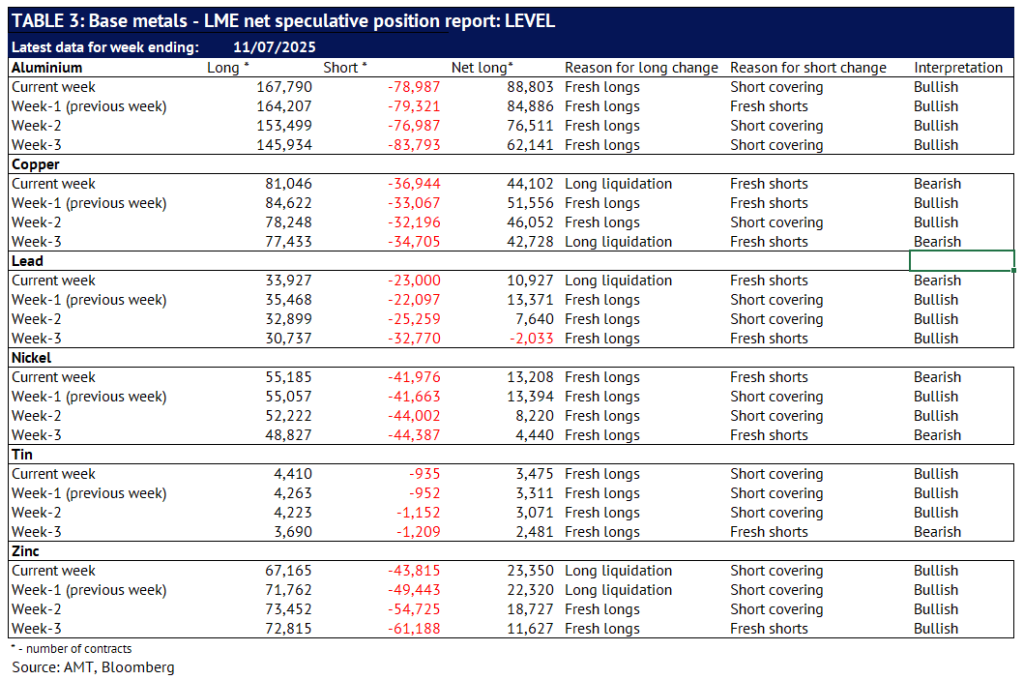Viewport: 1024px width, 680px height.
Task: Click Copper previous week net long 51,556
Action: pyautogui.click(x=530, y=203)
